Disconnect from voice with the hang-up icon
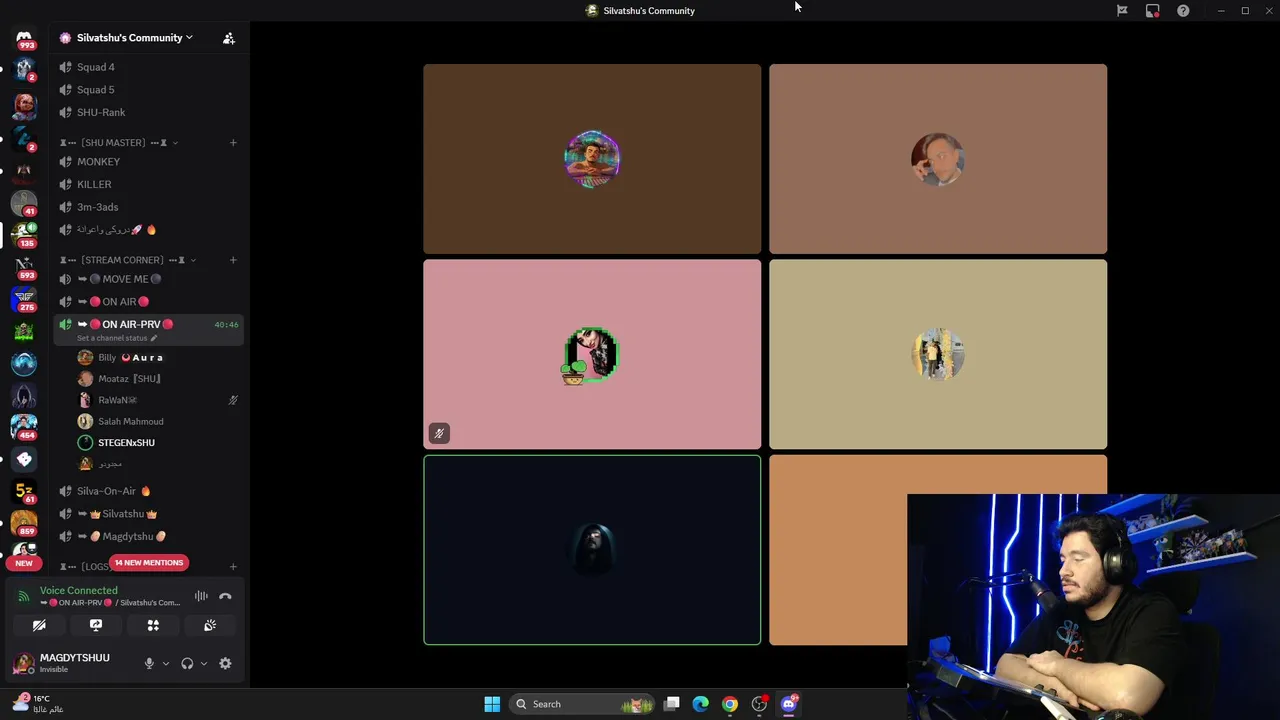Image resolution: width=1280 pixels, height=720 pixels. coord(225,596)
